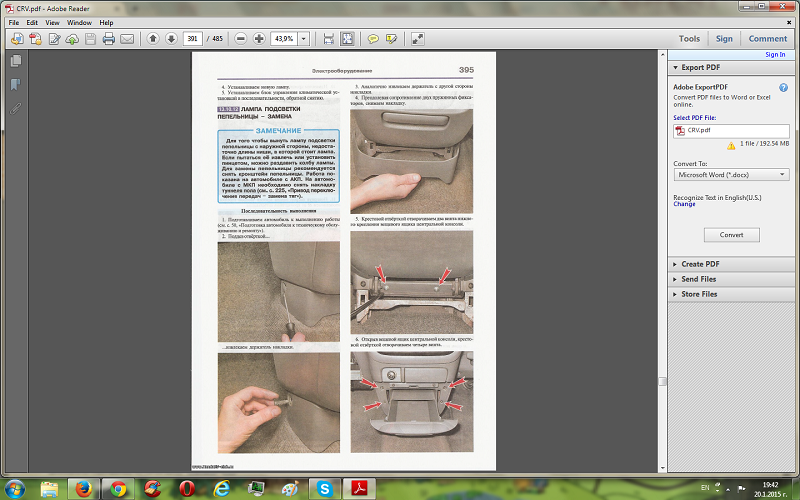The width and height of the screenshot is (800, 500).
Task: Click the Create PDF online toolbar icon
Action: [35, 39]
